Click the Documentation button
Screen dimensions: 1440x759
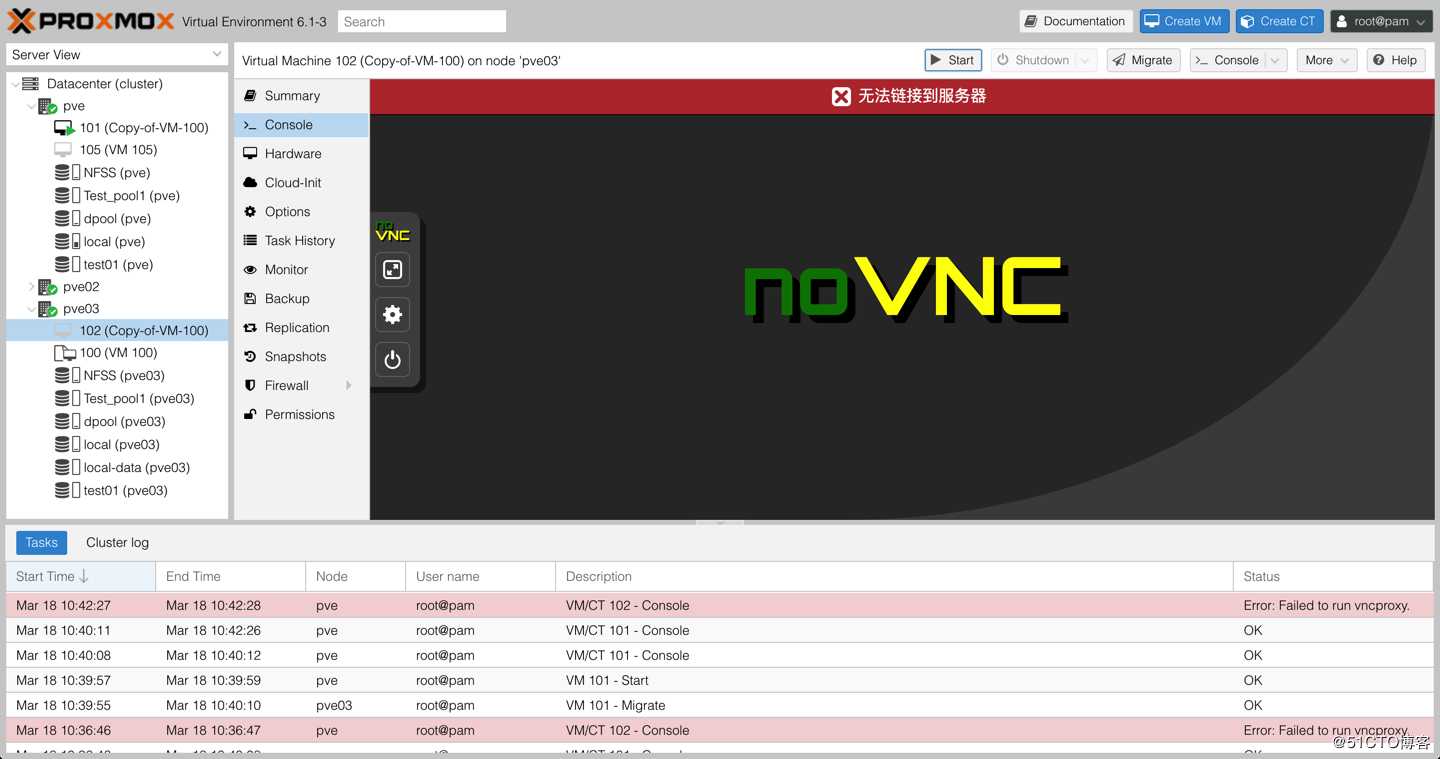1075,21
